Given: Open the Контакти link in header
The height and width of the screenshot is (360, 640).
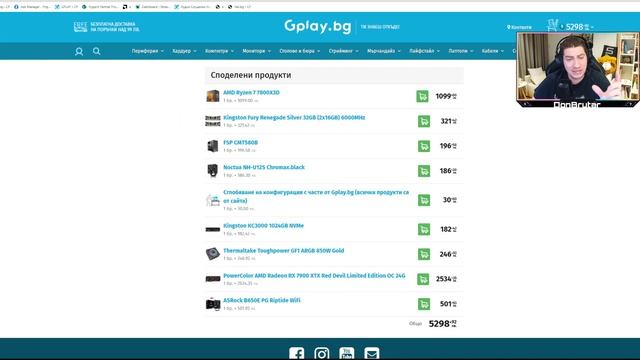Looking at the screenshot, I should pyautogui.click(x=519, y=27).
